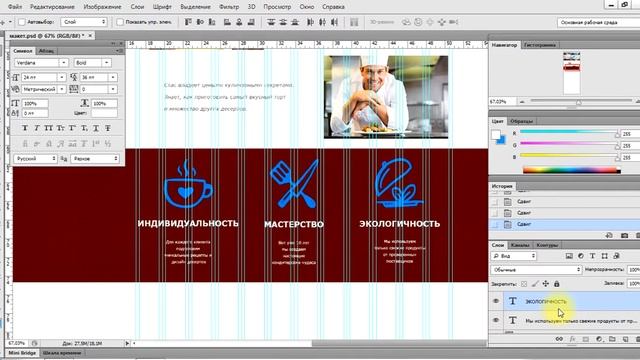Set history brush source on highlighted Сдвиг state
Viewport: 640px width, 360px height.
tap(495, 224)
